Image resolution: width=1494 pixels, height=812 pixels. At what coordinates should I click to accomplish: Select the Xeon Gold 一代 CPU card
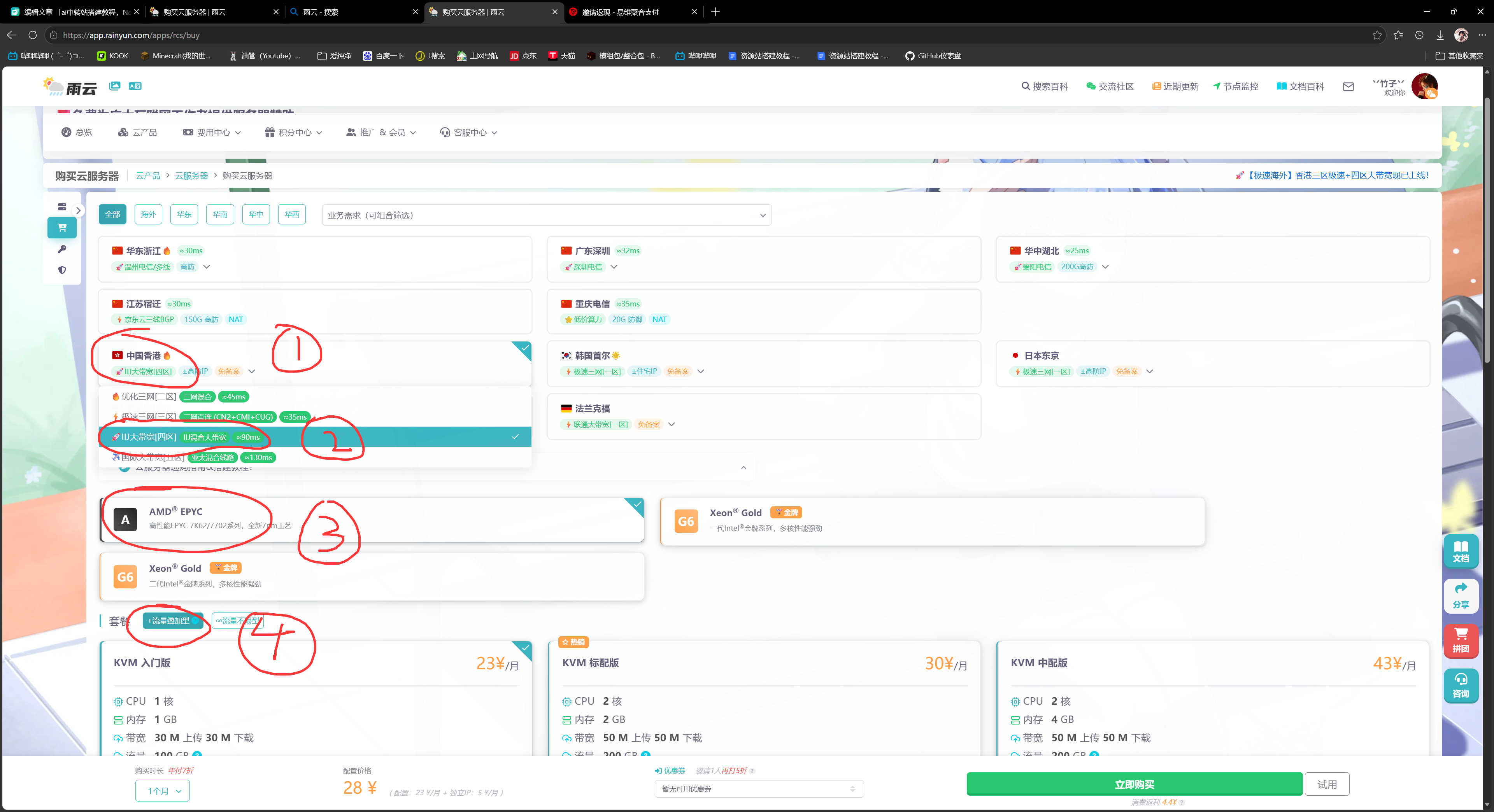pyautogui.click(x=932, y=521)
